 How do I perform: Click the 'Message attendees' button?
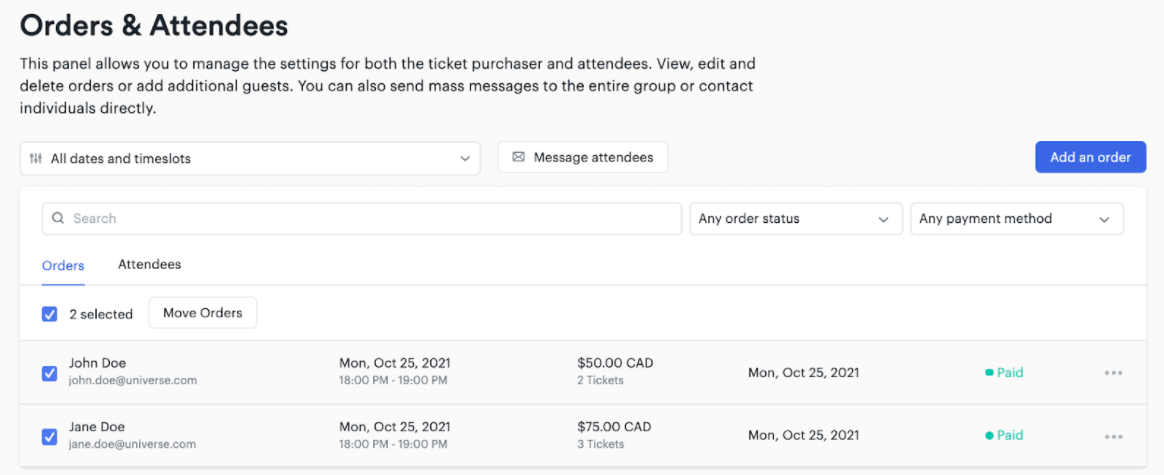(583, 157)
